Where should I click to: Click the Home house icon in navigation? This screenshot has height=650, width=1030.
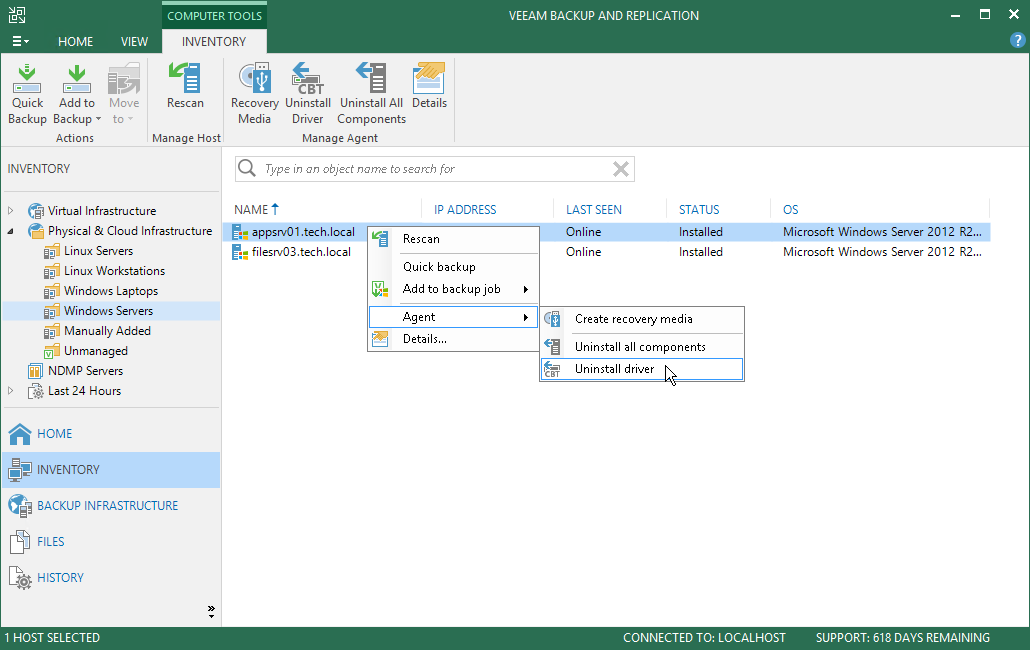click(20, 433)
